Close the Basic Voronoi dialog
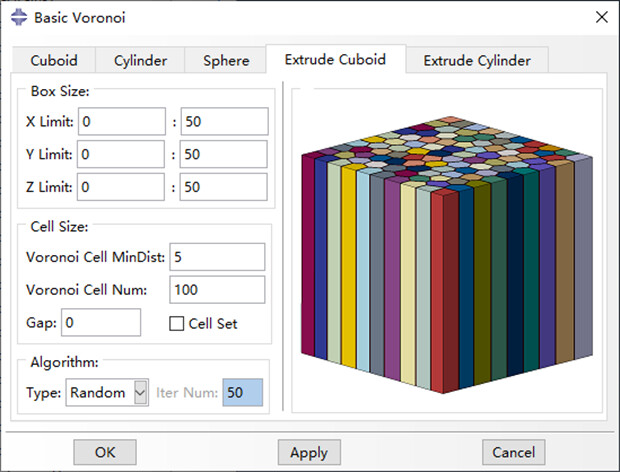The height and width of the screenshot is (472, 620). pyautogui.click(x=601, y=17)
